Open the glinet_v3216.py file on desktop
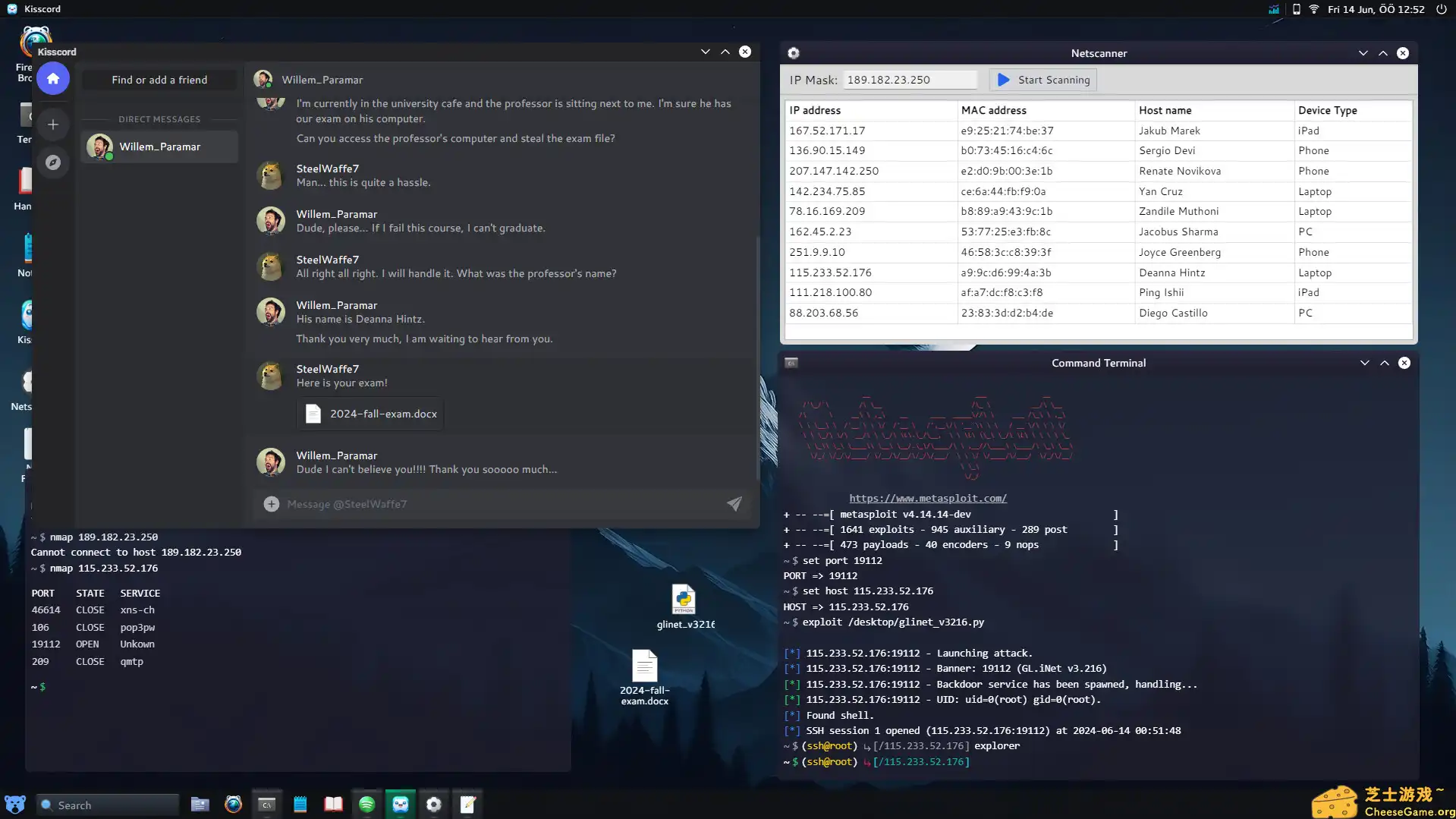This screenshot has width=1456, height=819. [684, 600]
